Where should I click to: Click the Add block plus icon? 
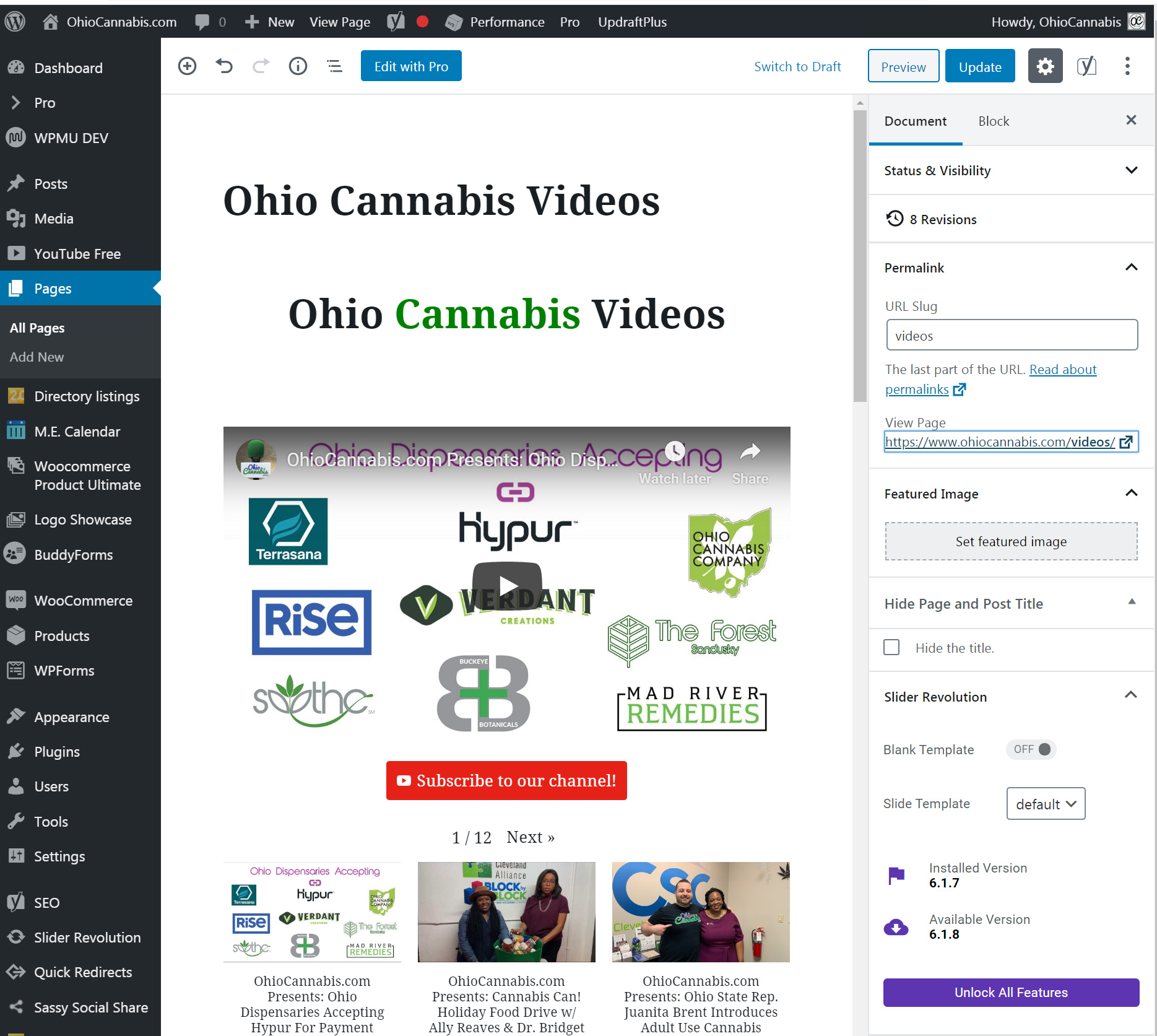[x=187, y=66]
